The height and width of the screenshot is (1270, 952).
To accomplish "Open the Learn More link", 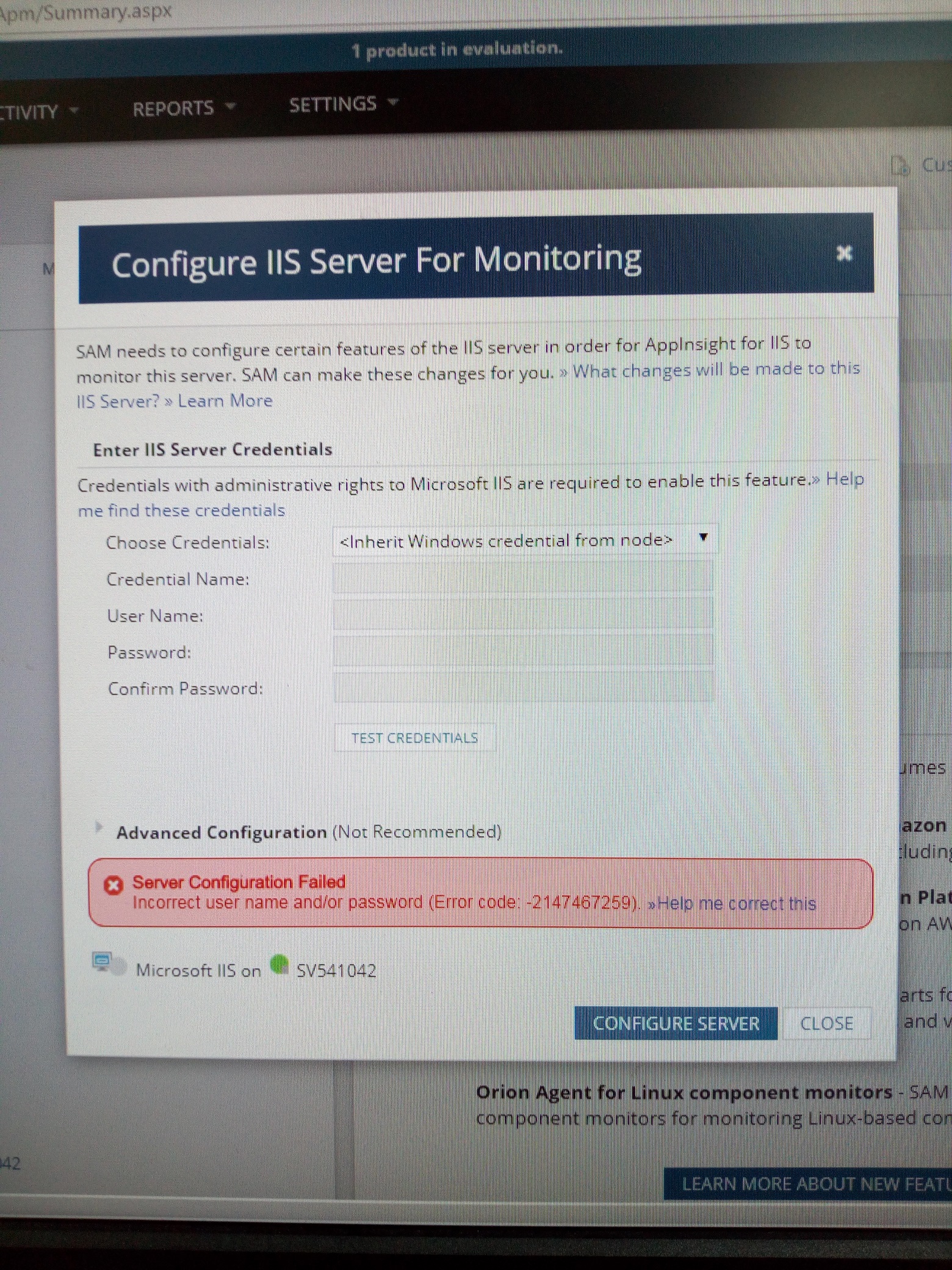I will [225, 401].
